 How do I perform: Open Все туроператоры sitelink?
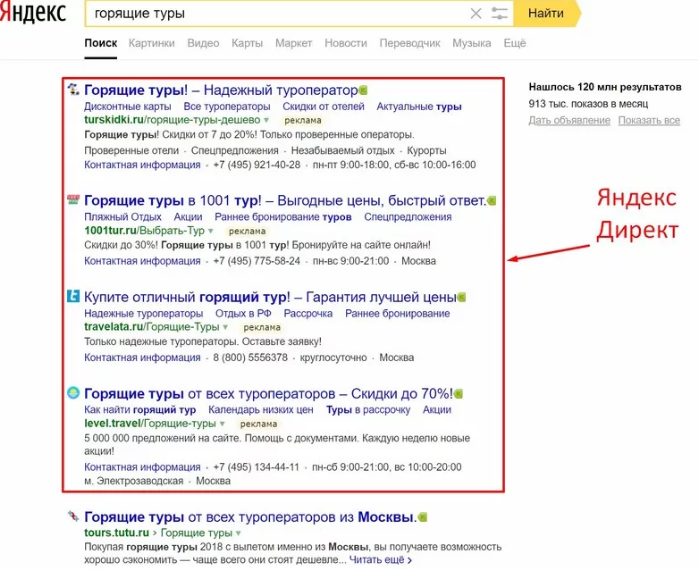[227, 106]
